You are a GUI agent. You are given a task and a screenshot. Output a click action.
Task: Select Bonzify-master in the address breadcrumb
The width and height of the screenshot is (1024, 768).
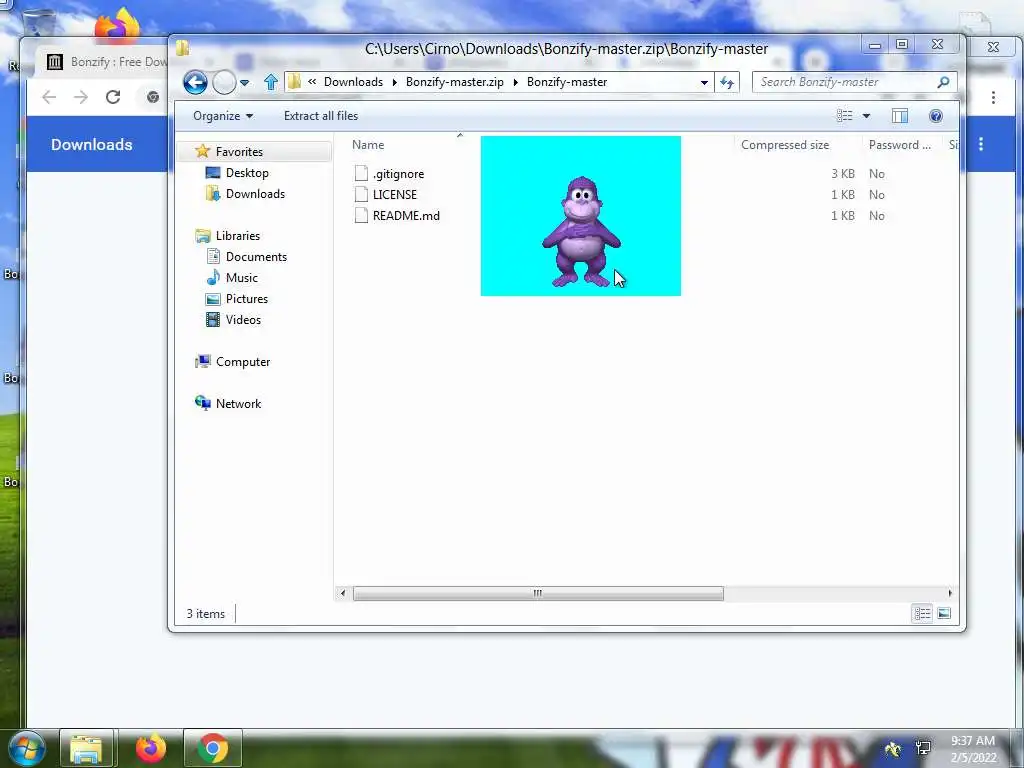coord(567,82)
